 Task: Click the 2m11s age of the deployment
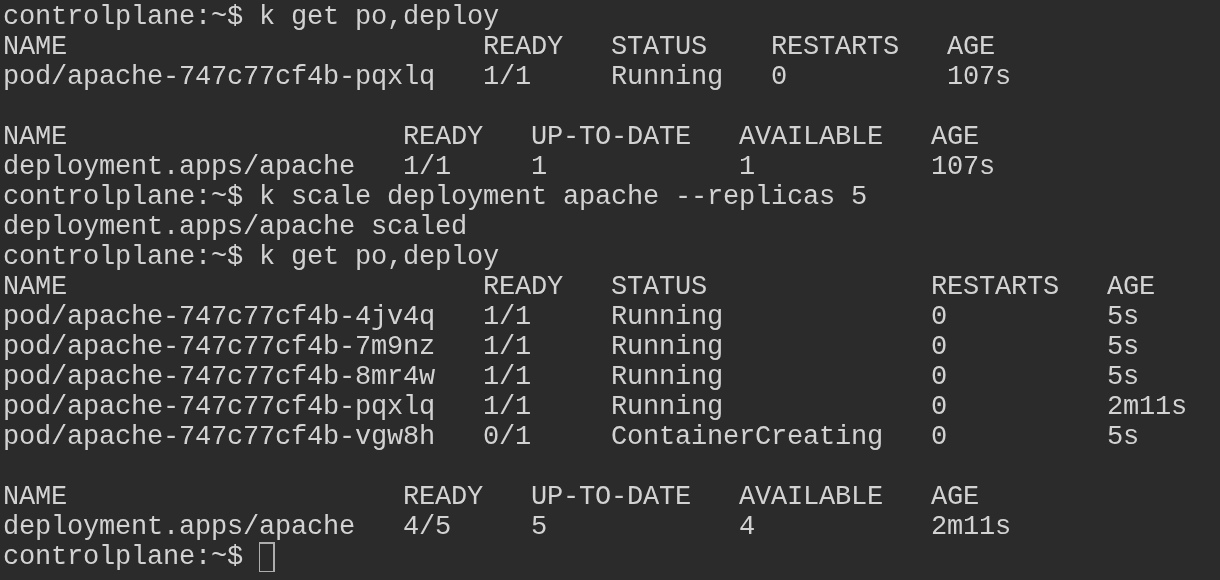tap(970, 527)
